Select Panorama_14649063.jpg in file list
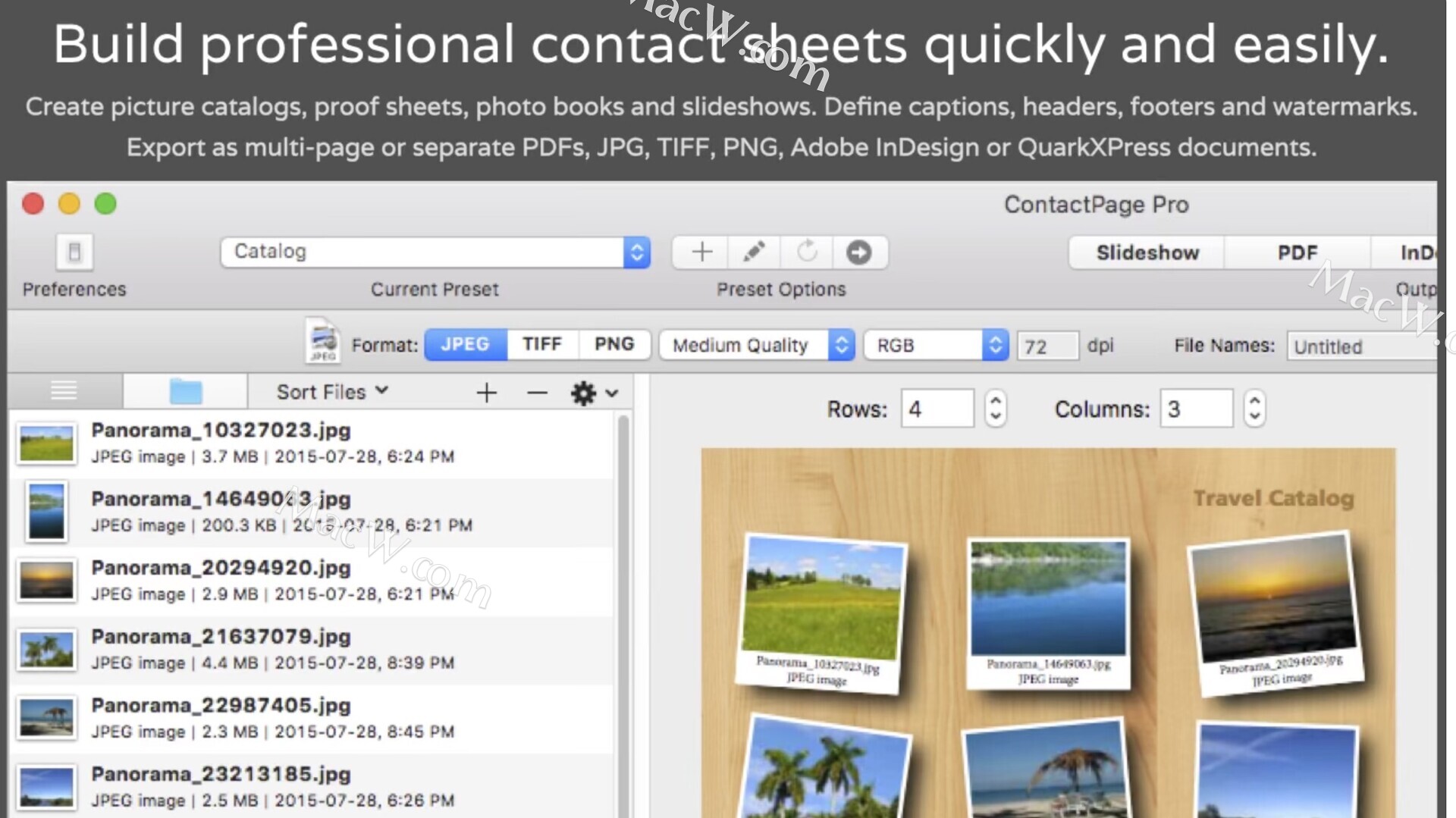Viewport: 1456px width, 818px height. pos(312,512)
